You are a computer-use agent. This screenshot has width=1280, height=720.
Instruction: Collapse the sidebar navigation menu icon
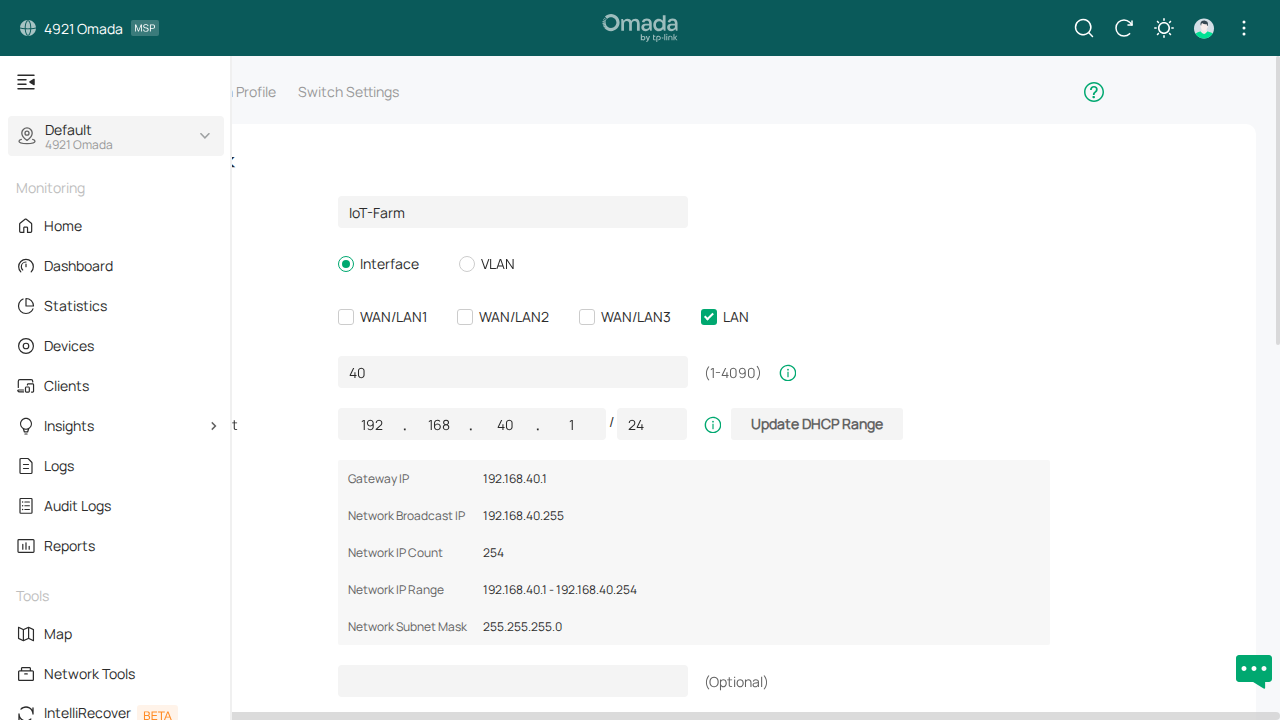click(x=26, y=82)
